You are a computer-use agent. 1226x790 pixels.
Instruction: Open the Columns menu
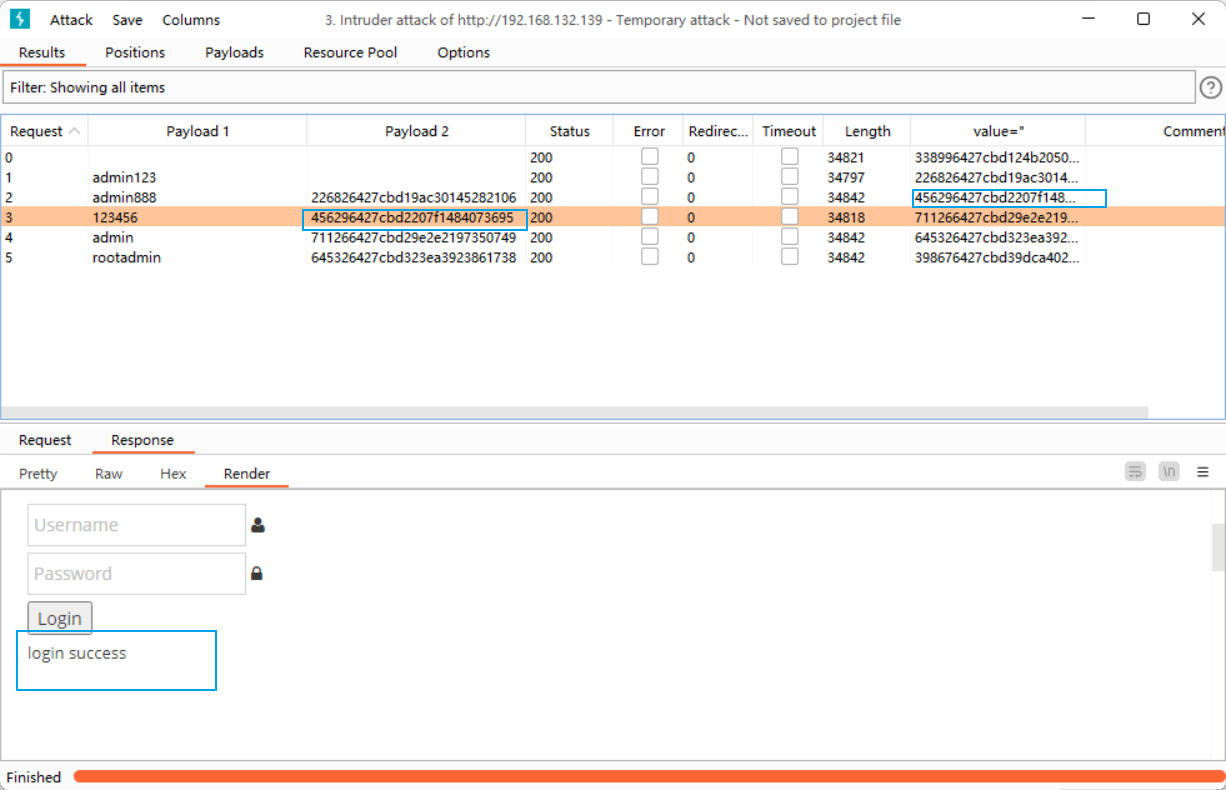191,20
